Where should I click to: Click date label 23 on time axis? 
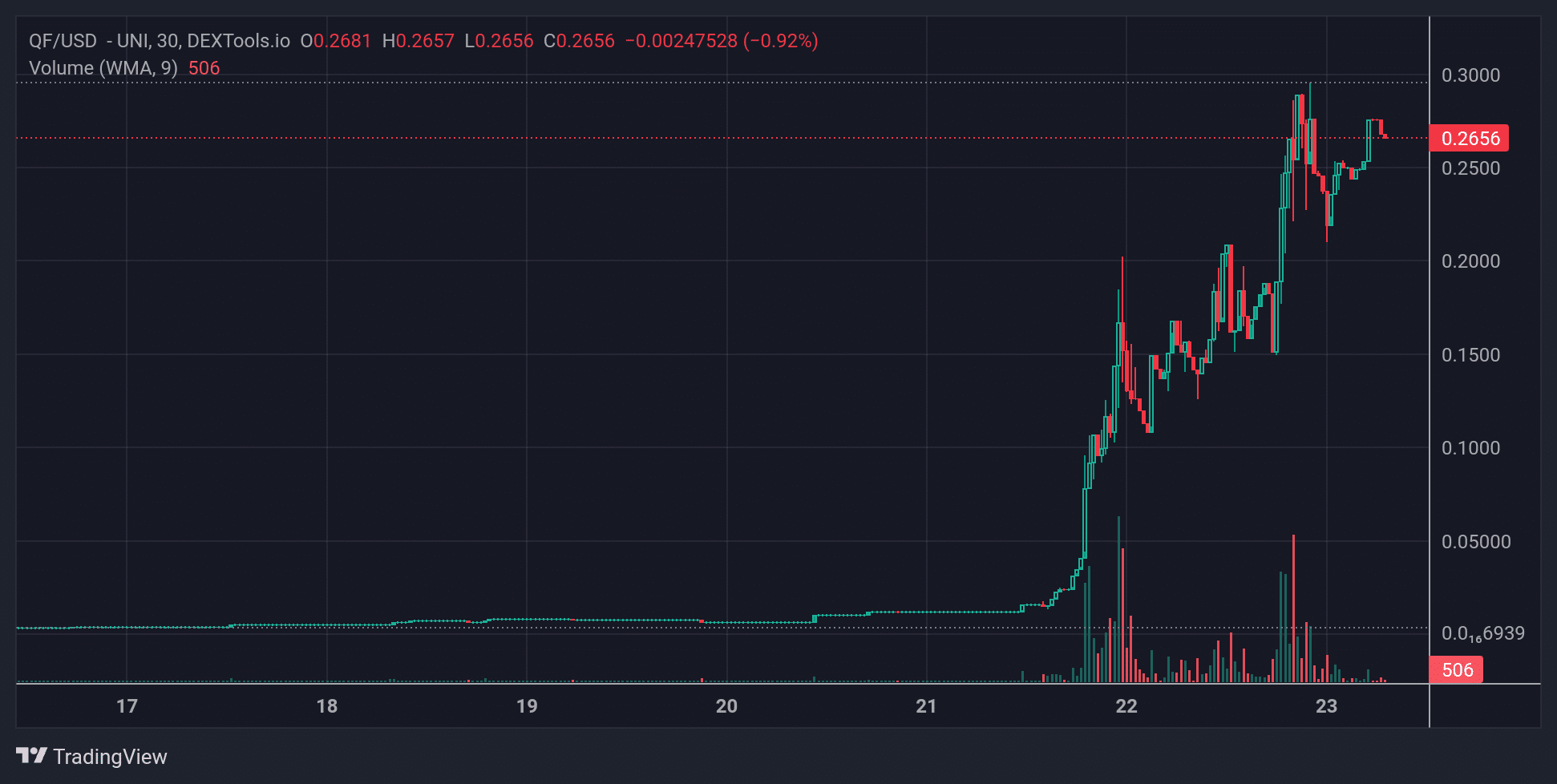(1326, 706)
